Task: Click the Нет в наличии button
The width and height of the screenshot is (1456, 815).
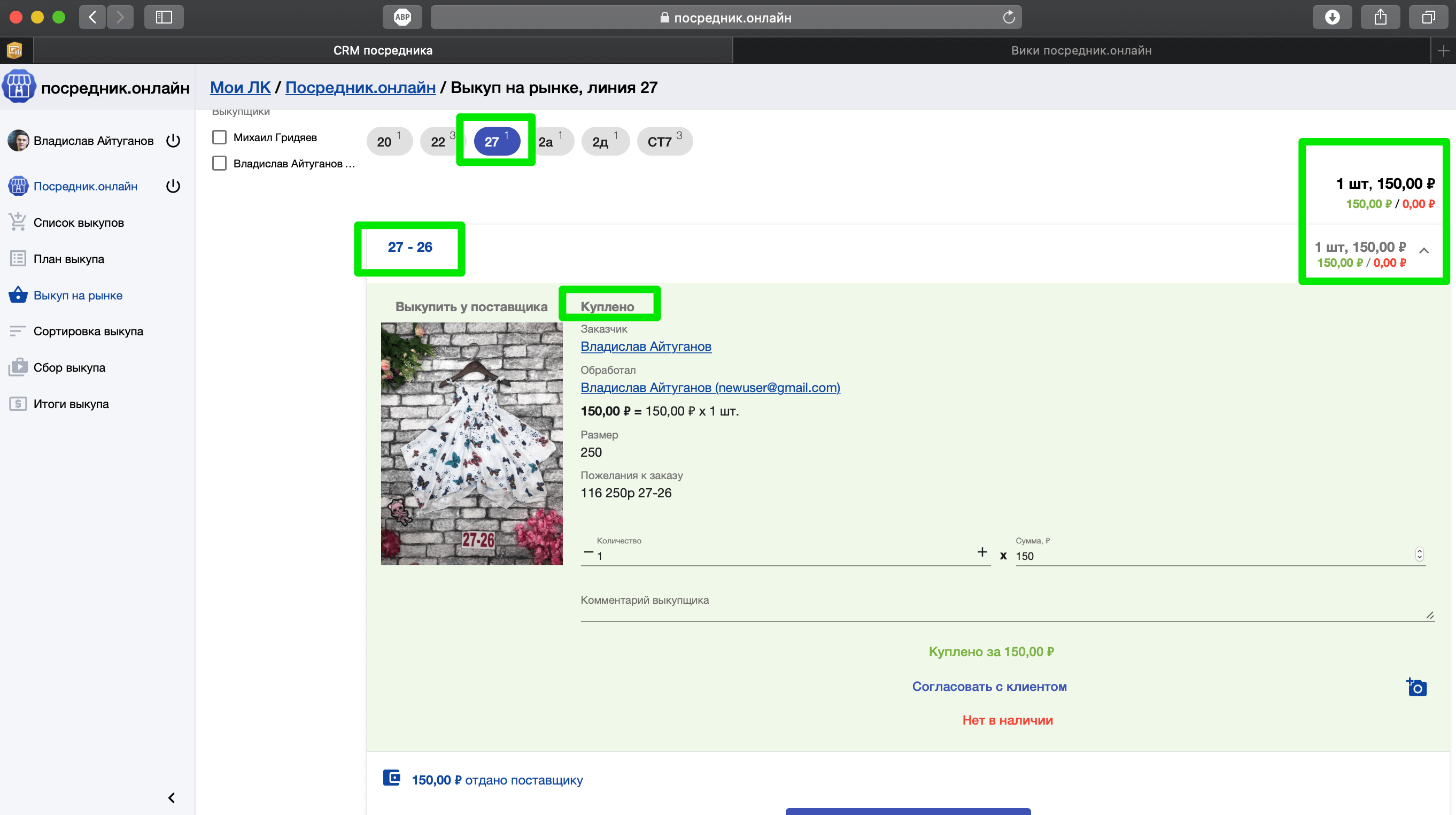Action: pyautogui.click(x=1006, y=720)
